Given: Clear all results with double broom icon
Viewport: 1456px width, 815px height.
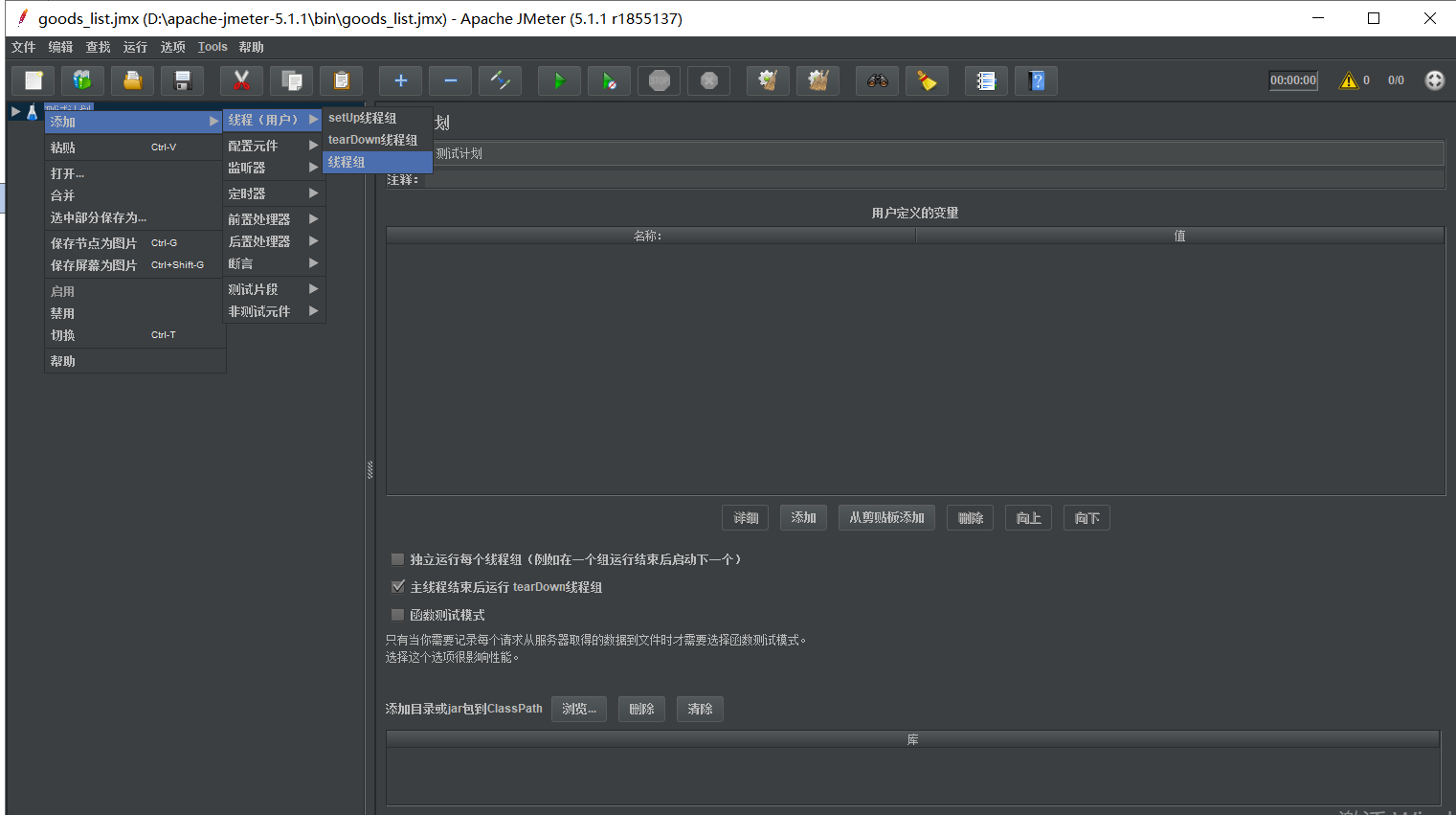Looking at the screenshot, I should (x=818, y=80).
